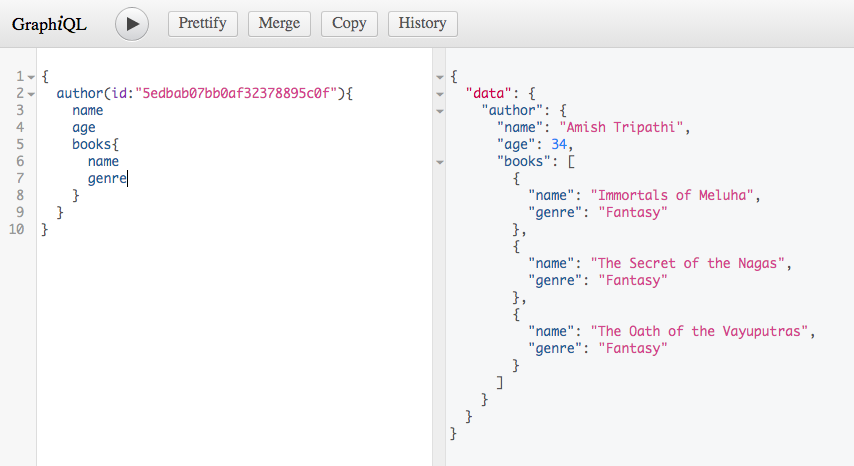Collapse the root object arrow in the result pane
This screenshot has height=466, width=854.
pos(440,77)
